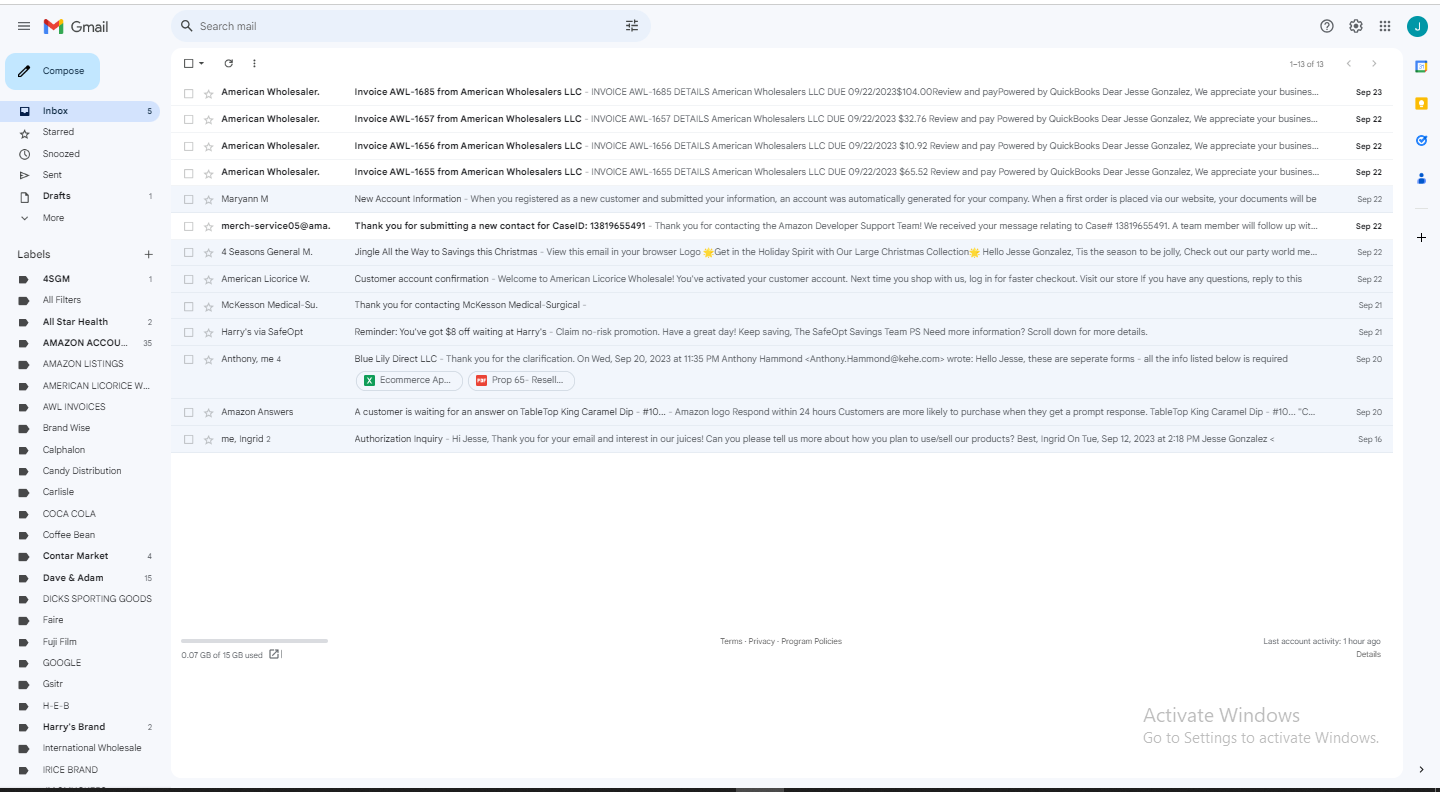Open the COCA COLA label
The height and width of the screenshot is (792, 1440).
pos(69,514)
